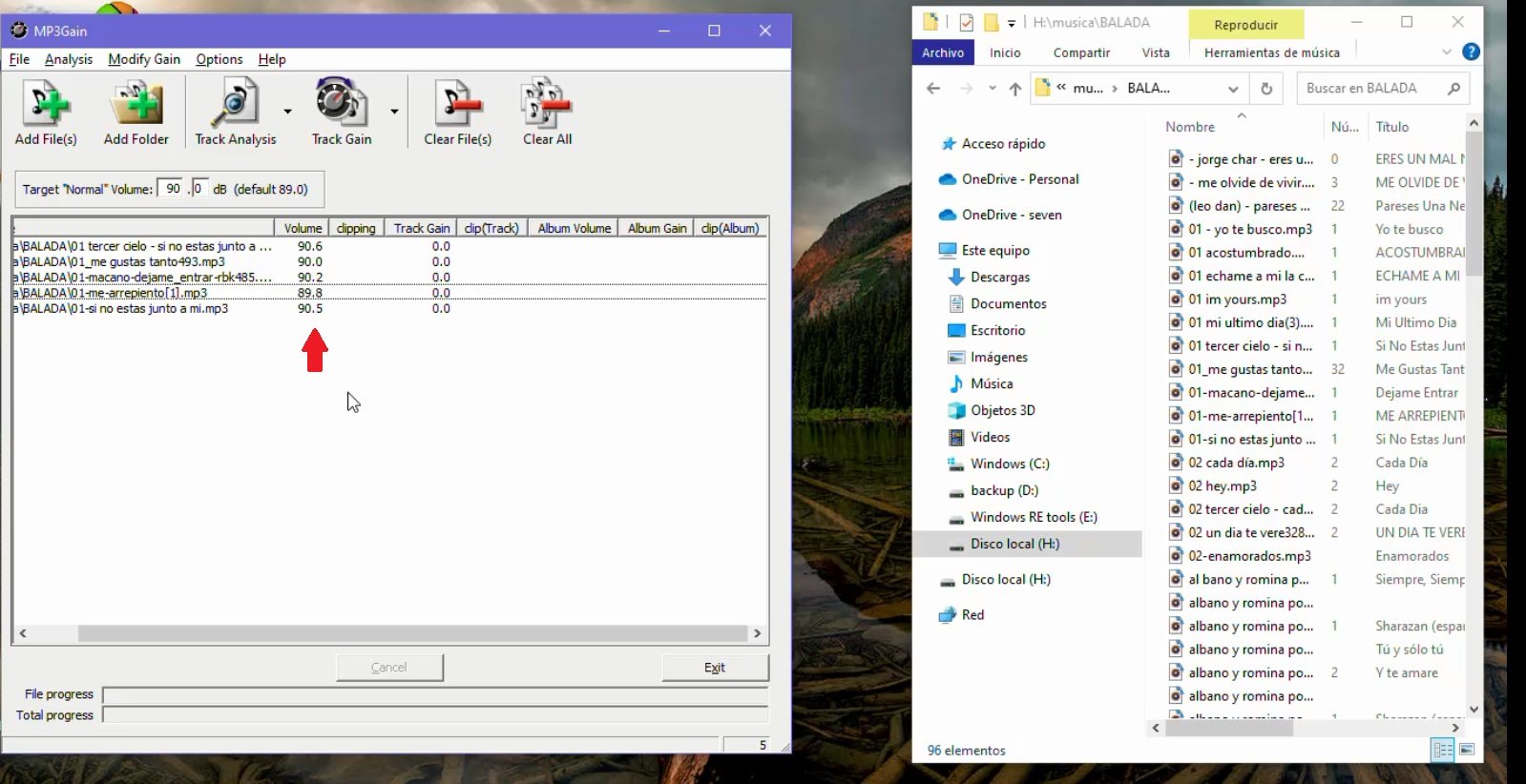Open Windows (C:) drive in the sidebar

pos(1010,464)
